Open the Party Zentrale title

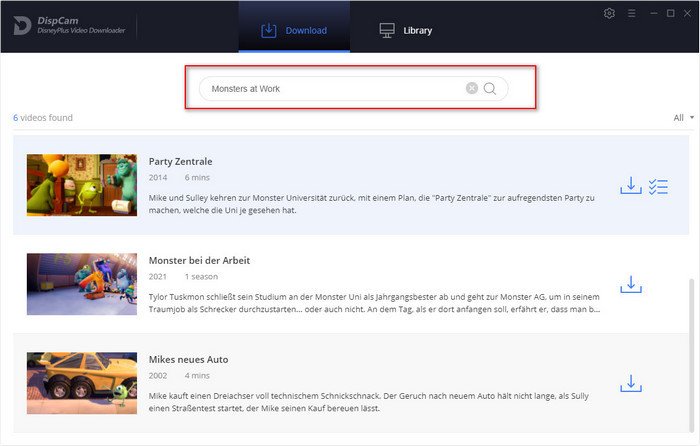pyautogui.click(x=180, y=162)
